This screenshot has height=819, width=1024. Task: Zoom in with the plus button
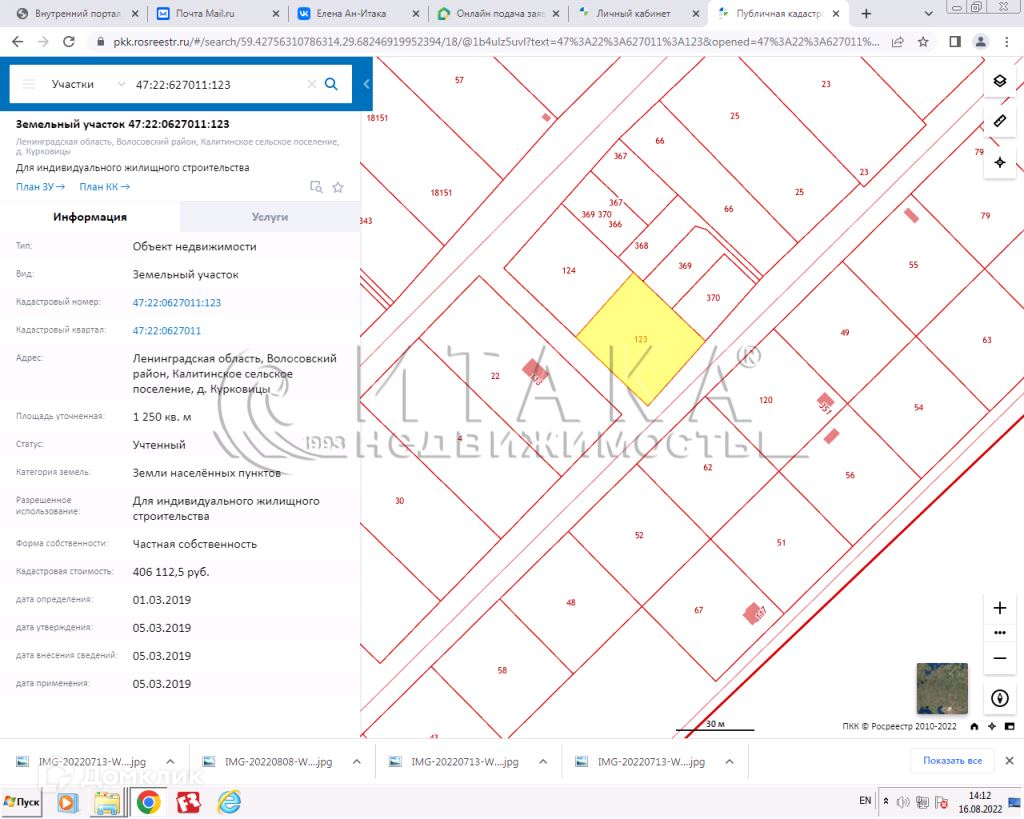[999, 608]
